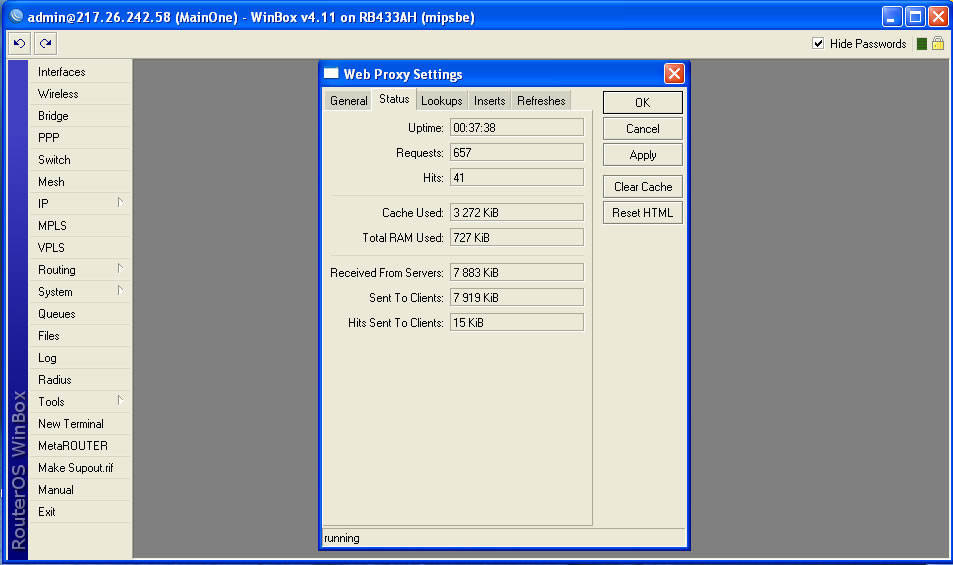Select the Status tab
953x565 pixels.
[x=394, y=99]
